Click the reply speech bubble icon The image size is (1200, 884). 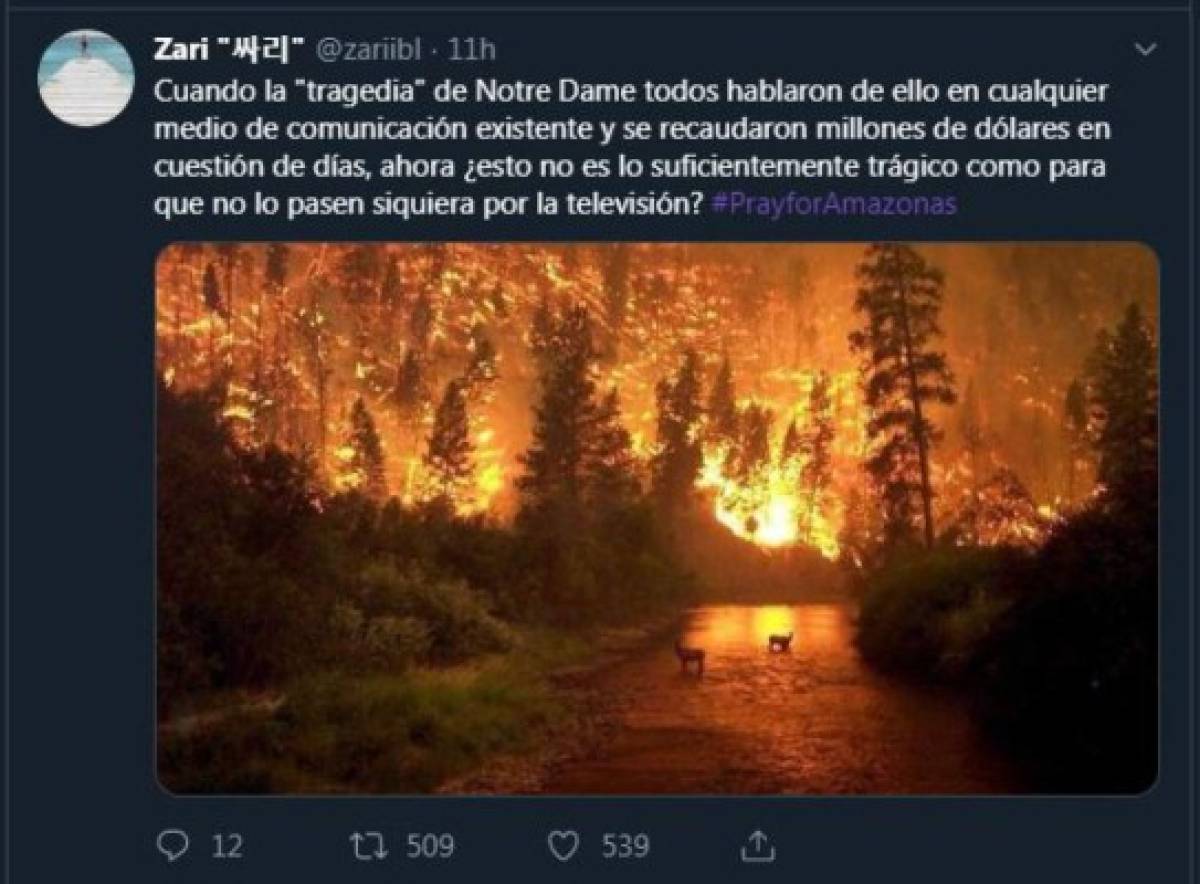[x=173, y=846]
